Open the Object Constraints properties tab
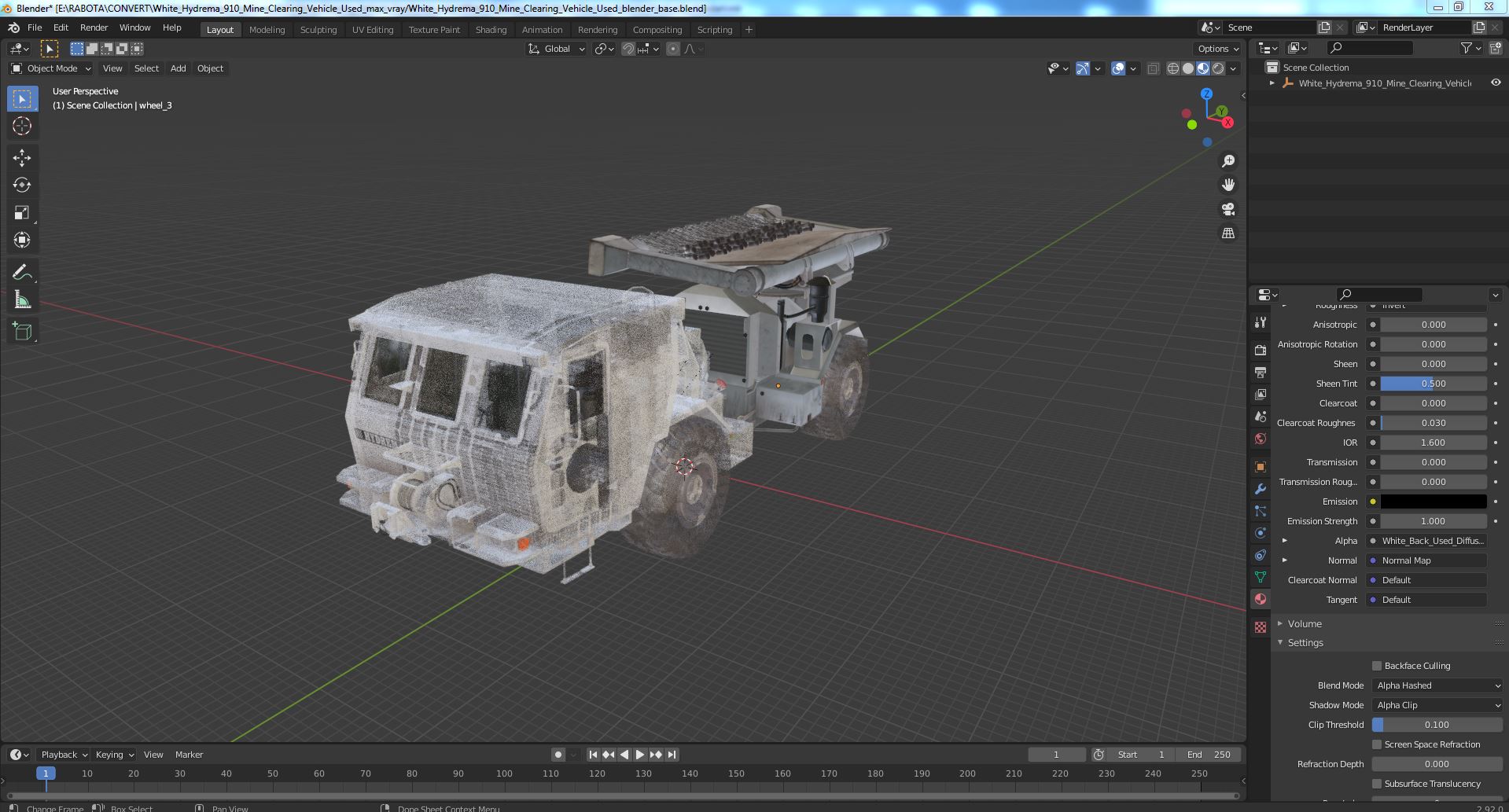Screen dimensions: 1509x812 click(x=1261, y=555)
